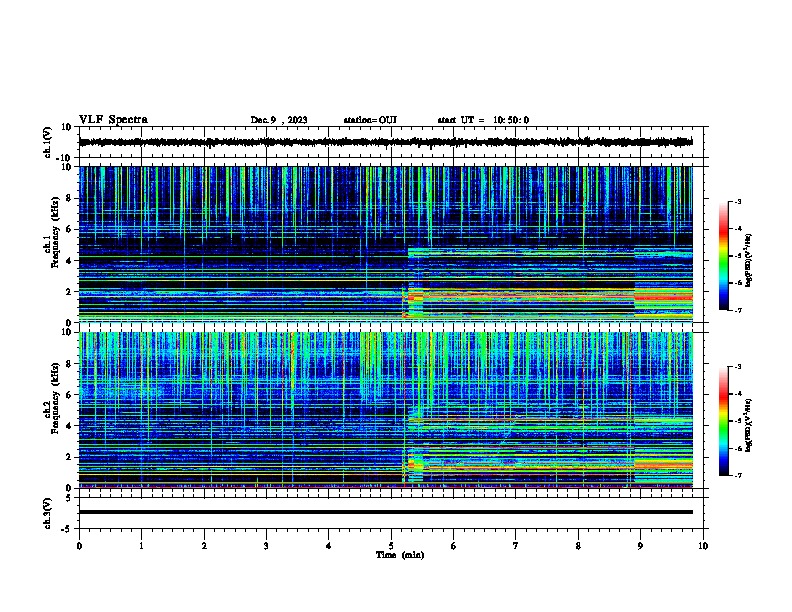Click the ch.1 spectrogram panel

point(386,244)
